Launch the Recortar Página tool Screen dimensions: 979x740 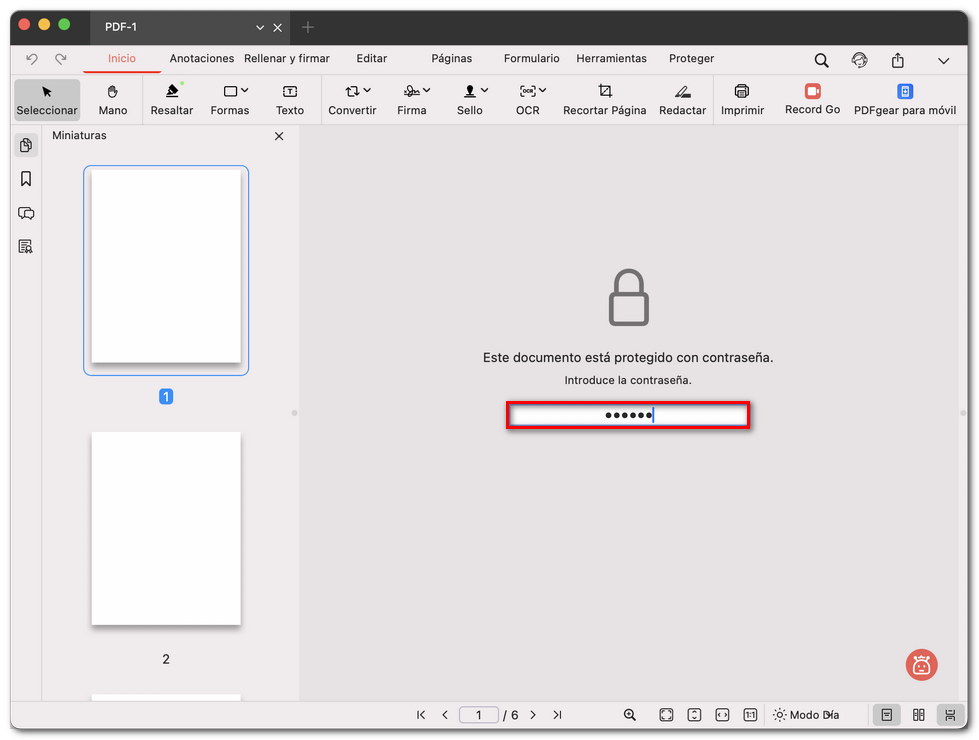(604, 99)
